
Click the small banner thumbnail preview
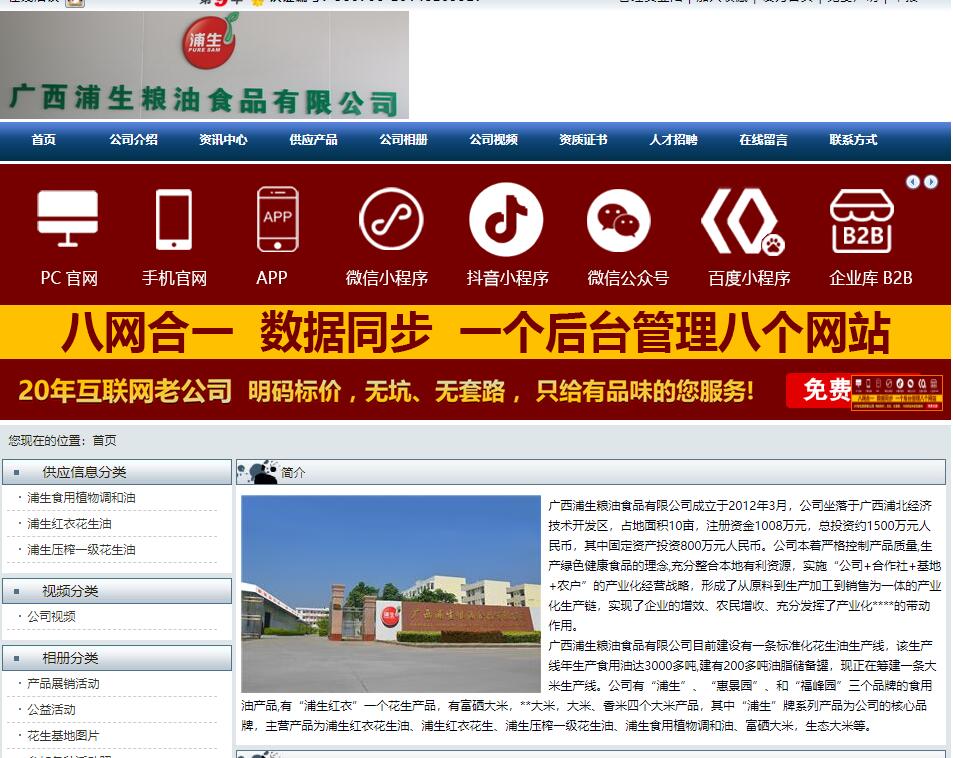(x=897, y=393)
